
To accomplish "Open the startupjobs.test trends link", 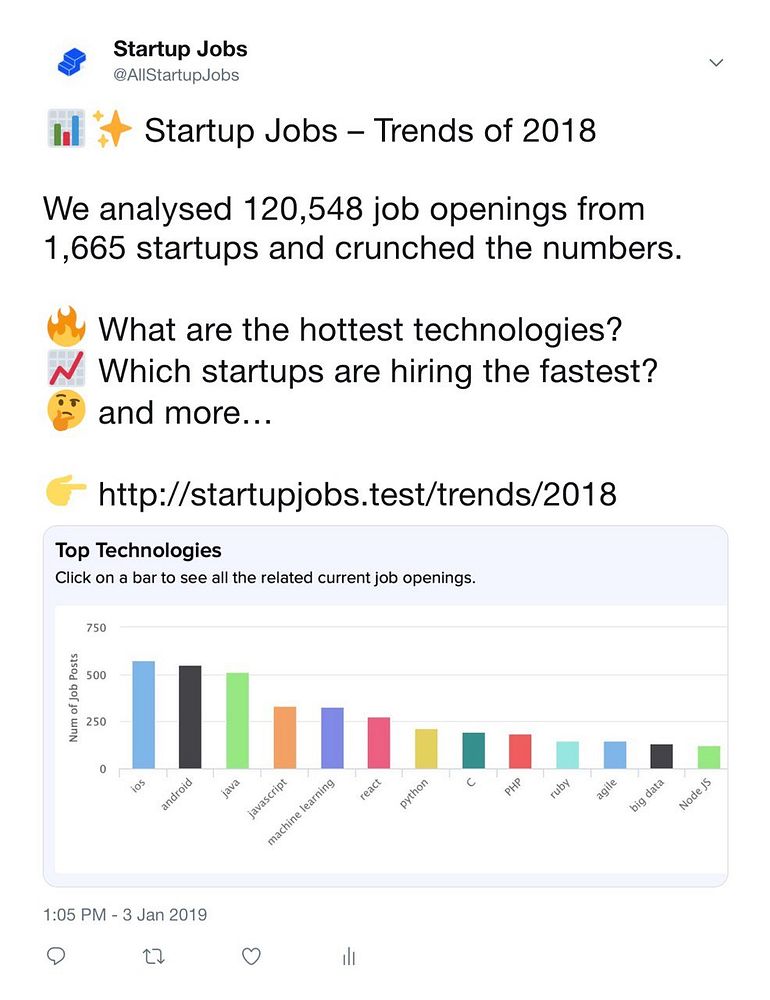I will [356, 493].
